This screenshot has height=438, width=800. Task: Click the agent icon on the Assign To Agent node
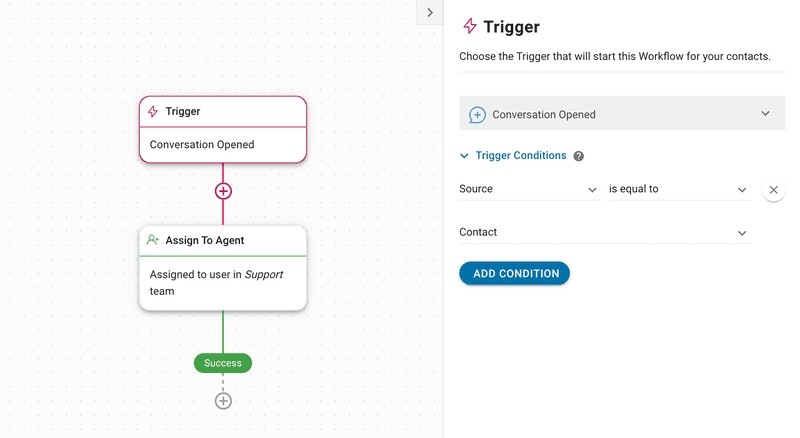[152, 240]
